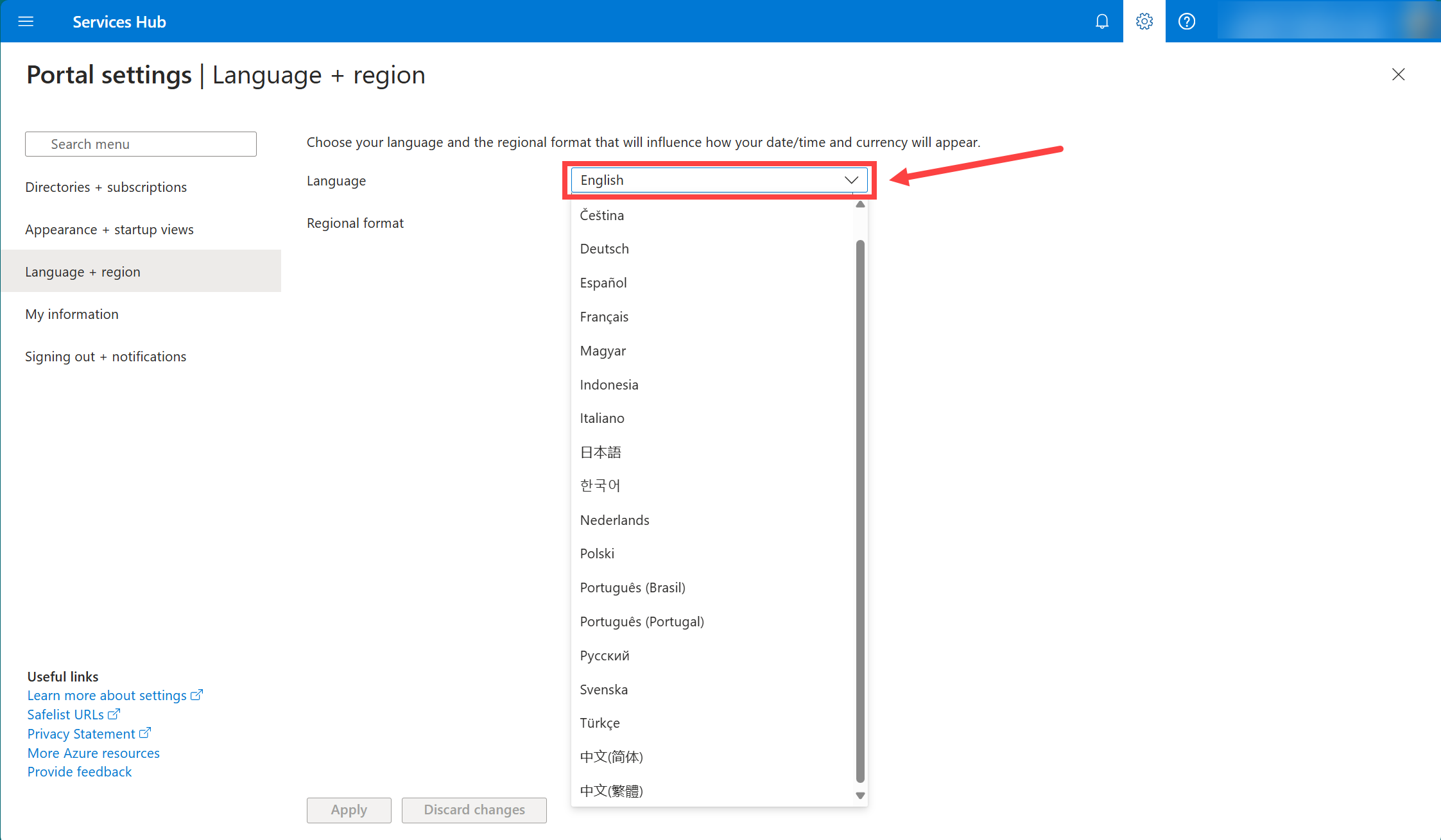Click the settings gear icon
Screen dimensions: 1441x840
1144,21
